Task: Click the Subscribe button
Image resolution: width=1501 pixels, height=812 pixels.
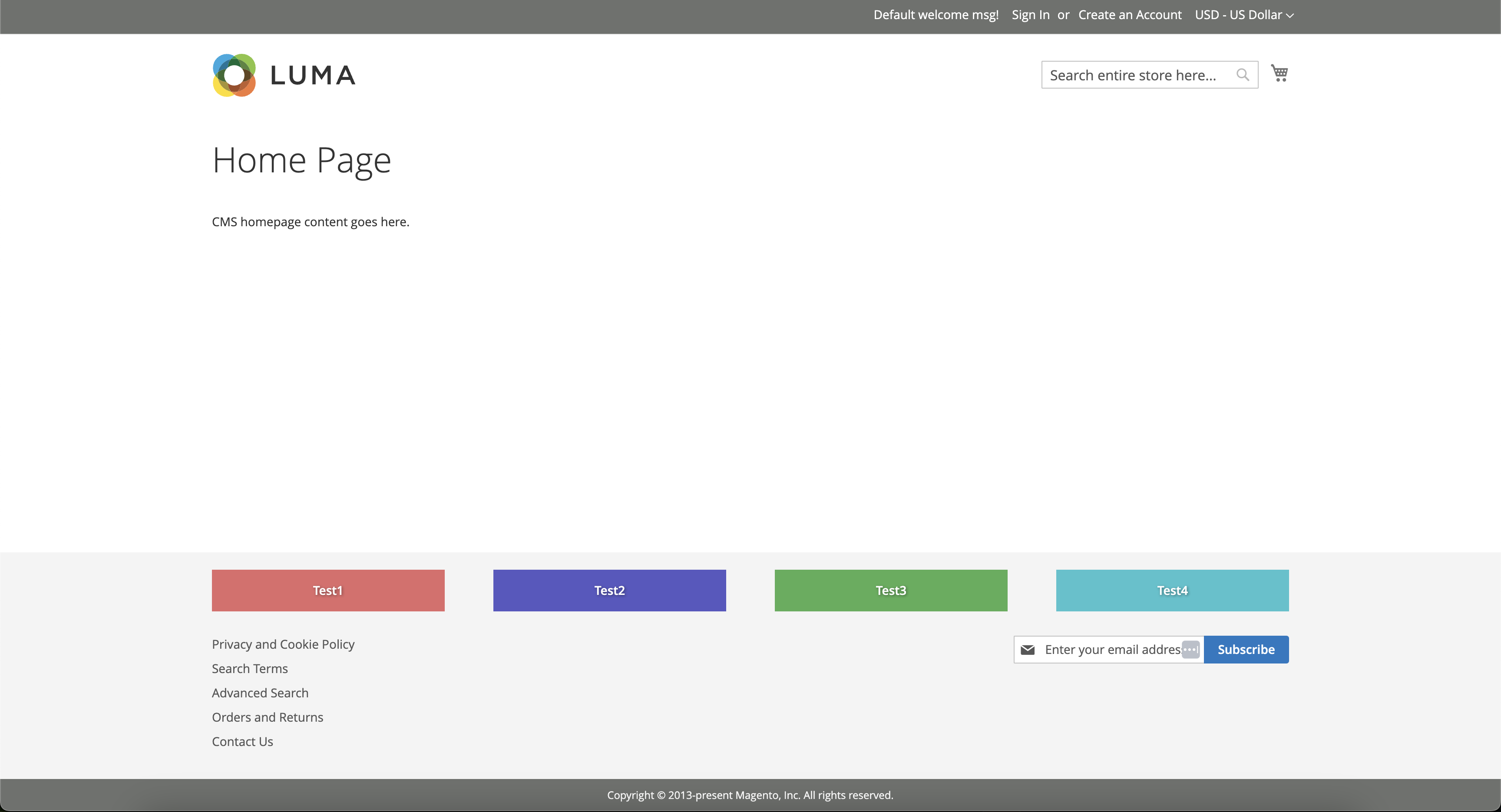Action: tap(1246, 649)
